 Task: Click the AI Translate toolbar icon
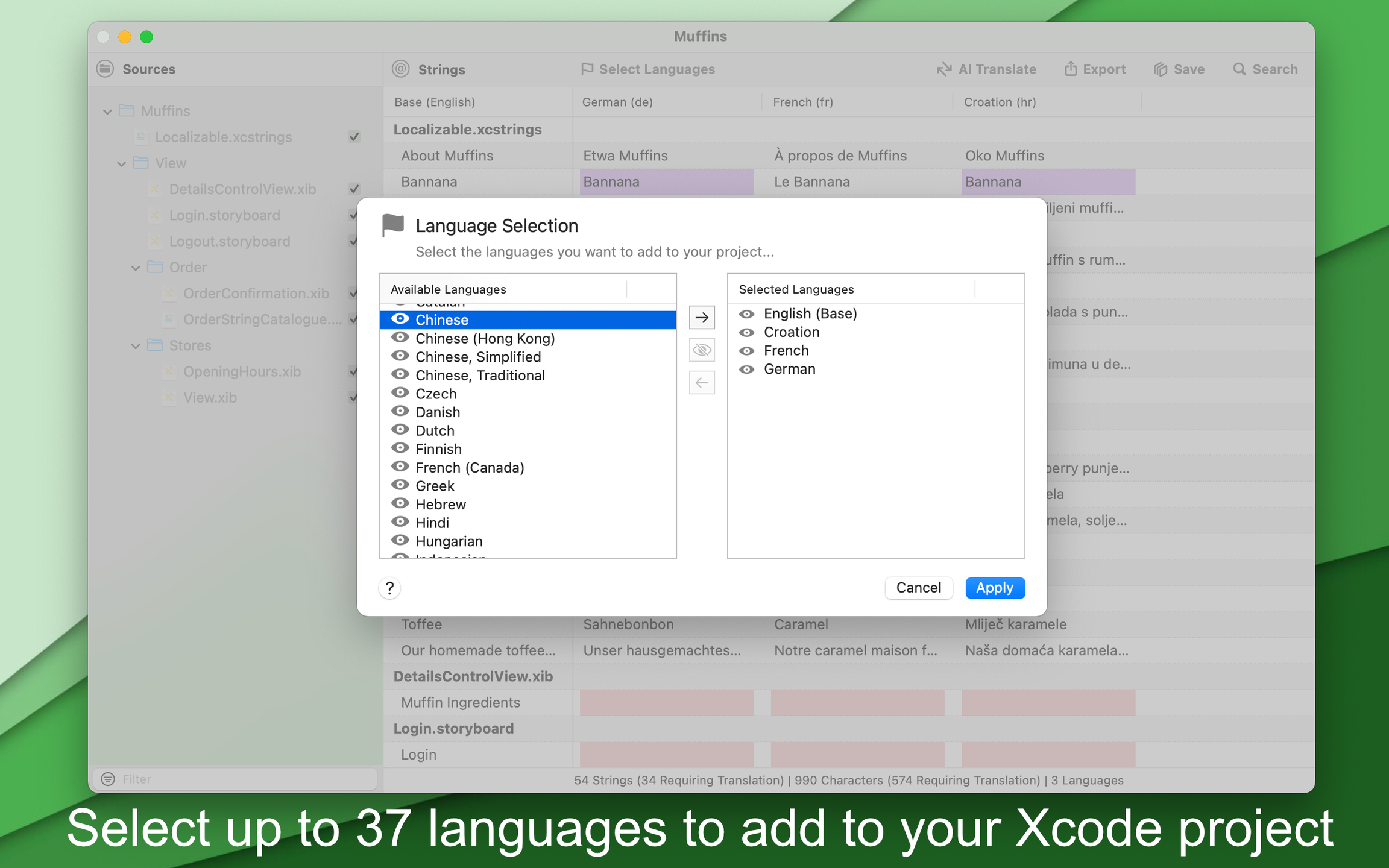coord(944,69)
